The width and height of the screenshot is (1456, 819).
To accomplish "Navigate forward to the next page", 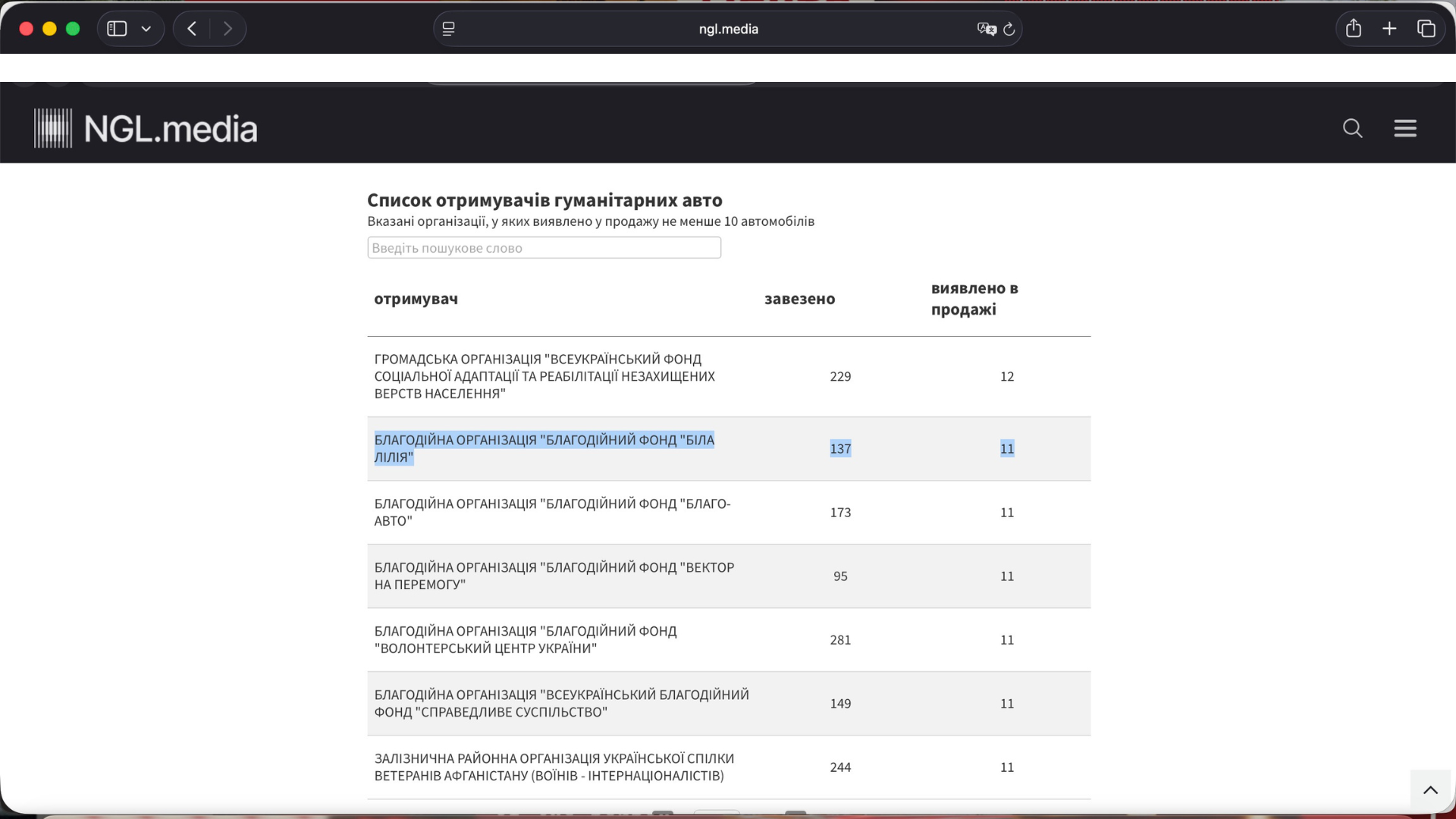I will tap(228, 28).
